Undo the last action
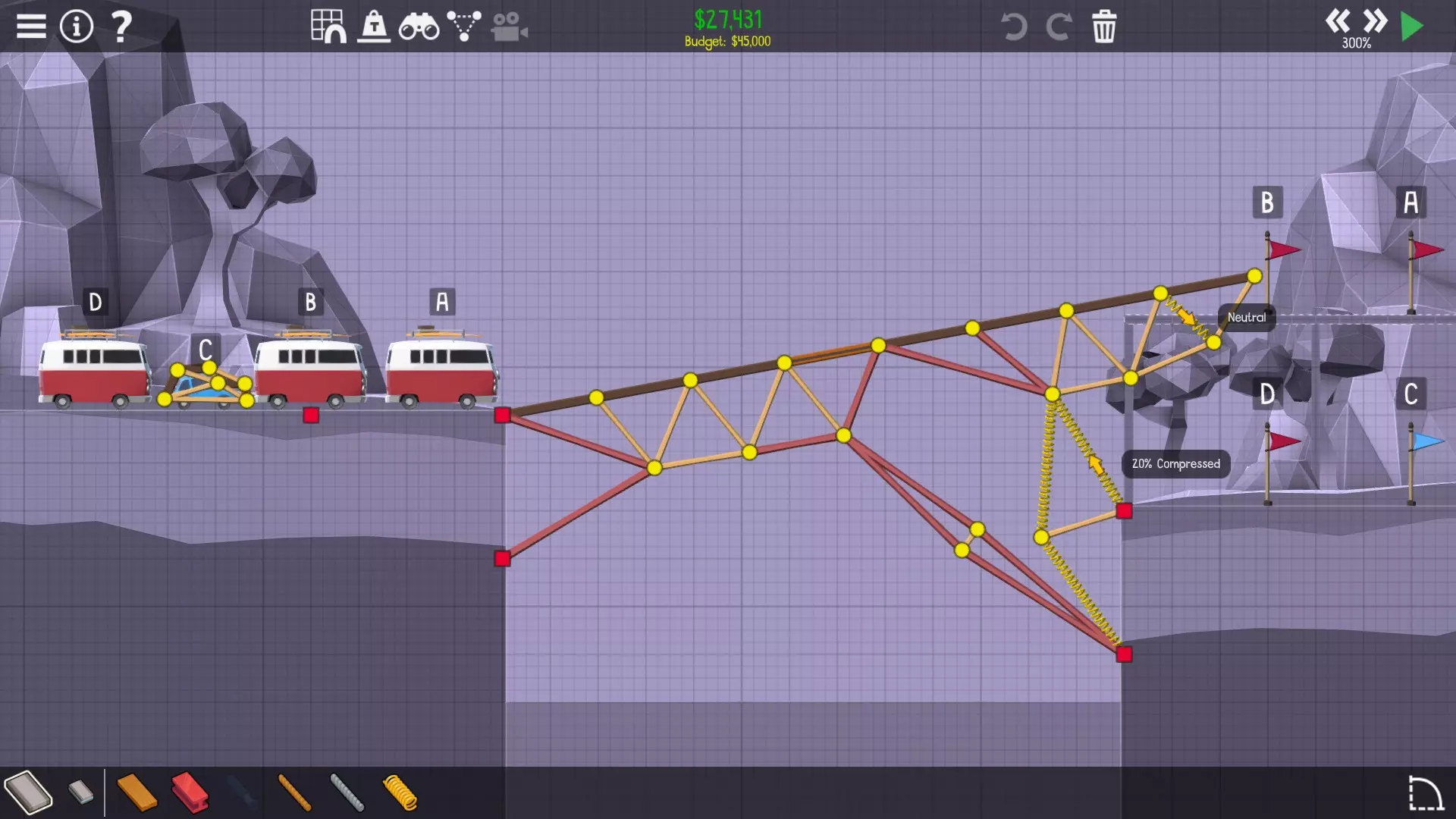The width and height of the screenshot is (1456, 819). point(1013,27)
